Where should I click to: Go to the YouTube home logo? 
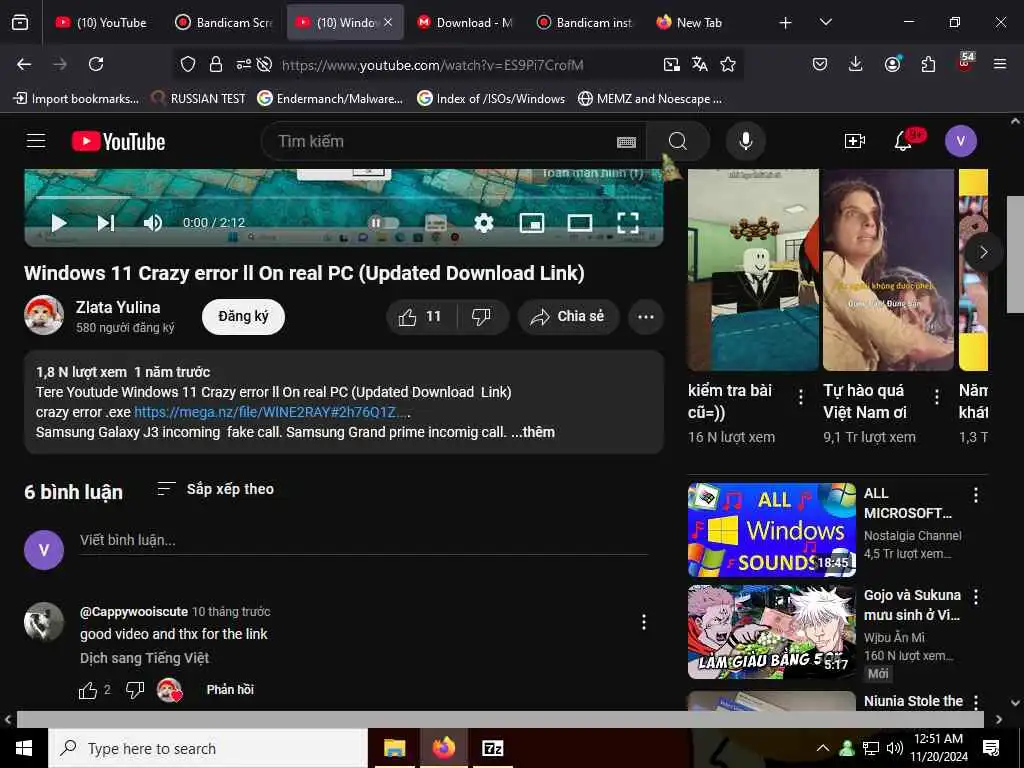tap(118, 142)
